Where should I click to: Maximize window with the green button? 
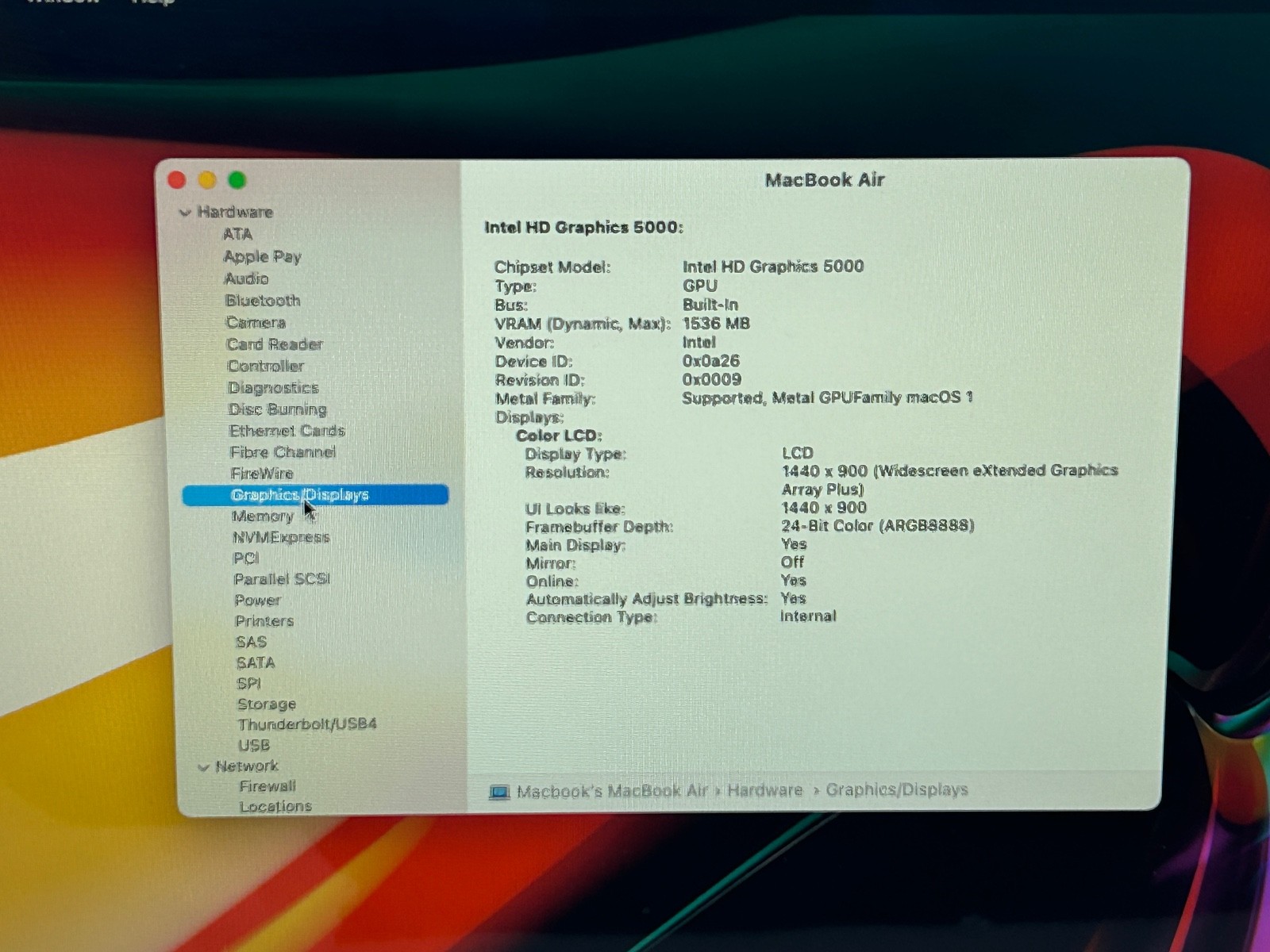pos(237,180)
